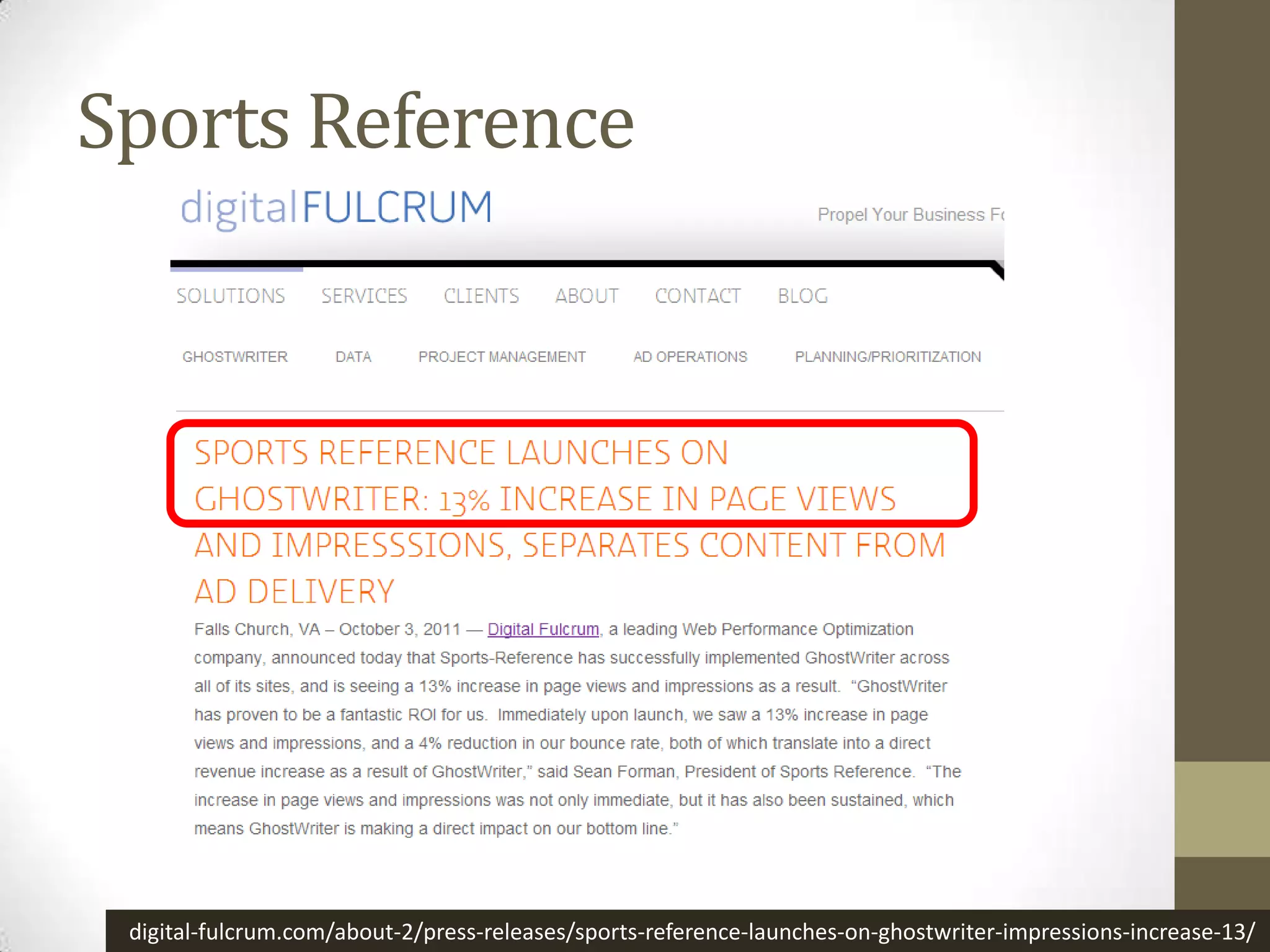The width and height of the screenshot is (1270, 952).
Task: Click the Sports Reference slide title
Action: 356,122
